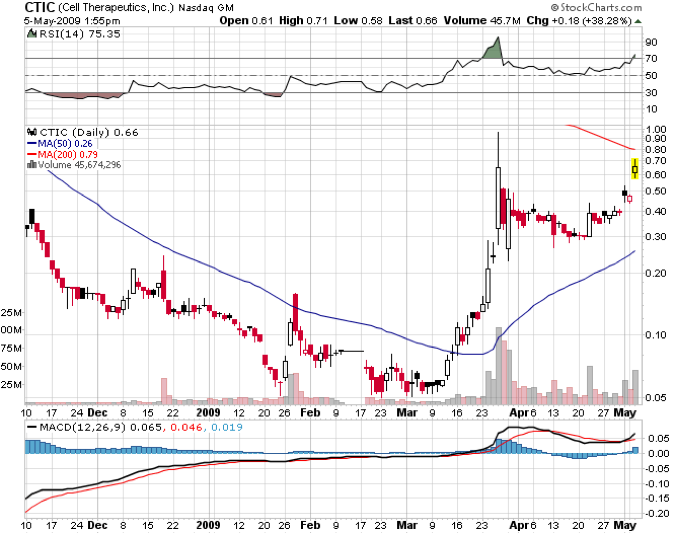Click the 5-May-2009 1:55pm timestamp
675x533 pixels.
coord(72,21)
